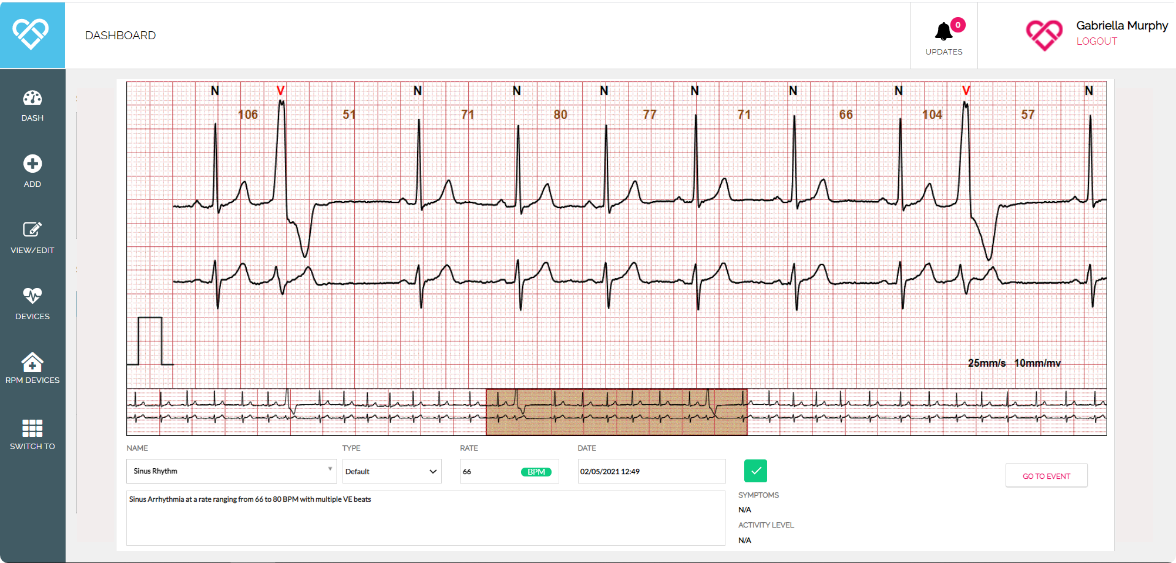Click the Date field showing 02/05/2021 12:49
The width and height of the screenshot is (1176, 563).
click(650, 471)
